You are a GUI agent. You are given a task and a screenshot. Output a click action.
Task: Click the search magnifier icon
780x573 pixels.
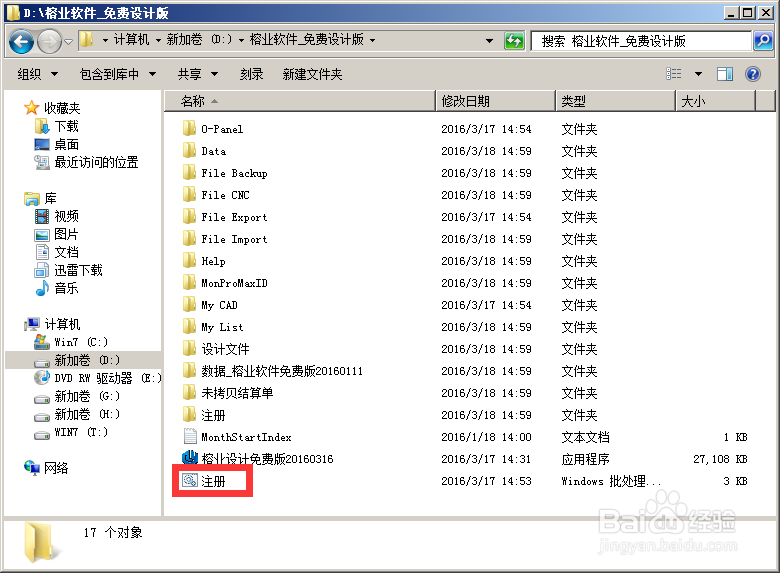[763, 40]
